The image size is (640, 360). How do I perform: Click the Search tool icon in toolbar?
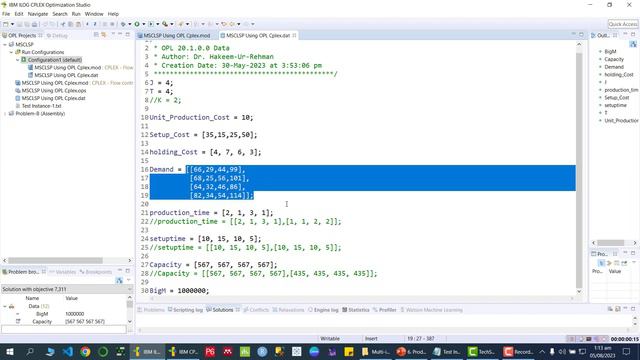click(181, 24)
